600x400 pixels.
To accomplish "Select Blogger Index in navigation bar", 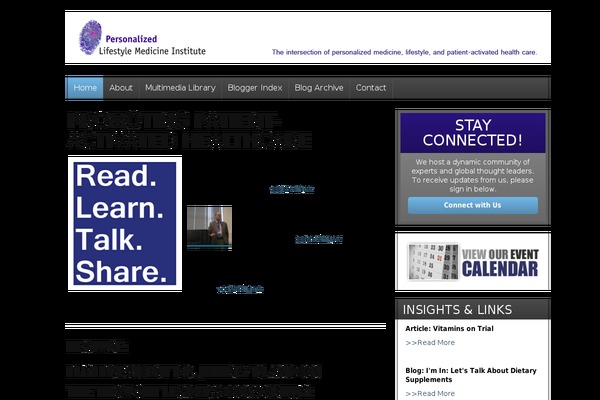I will [255, 88].
